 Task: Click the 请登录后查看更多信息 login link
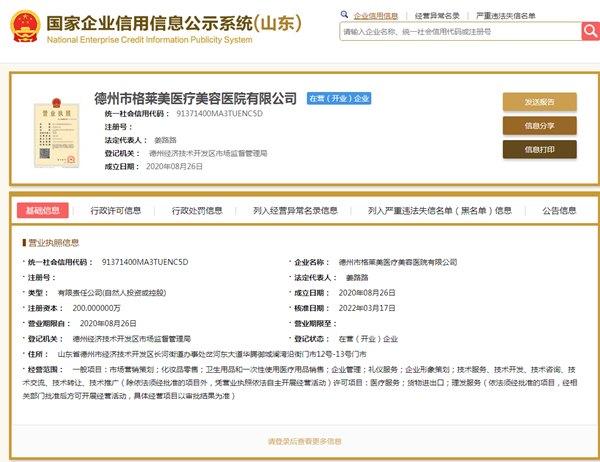(305, 441)
